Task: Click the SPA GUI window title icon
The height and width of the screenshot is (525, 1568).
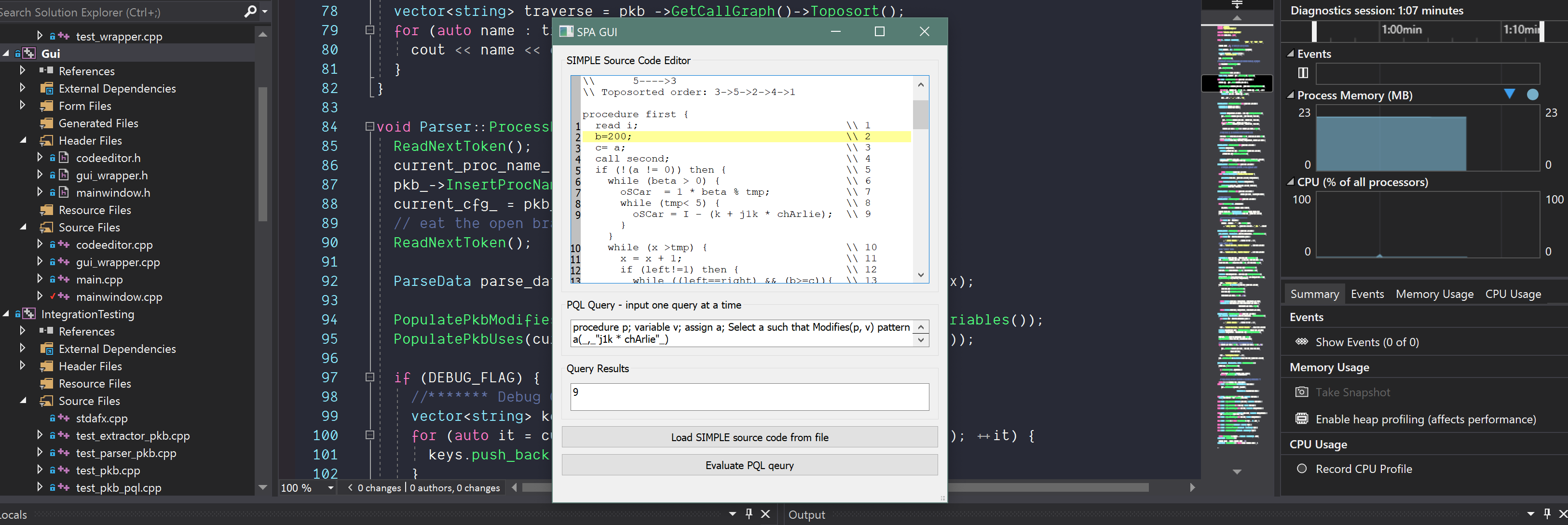Action: tap(566, 32)
